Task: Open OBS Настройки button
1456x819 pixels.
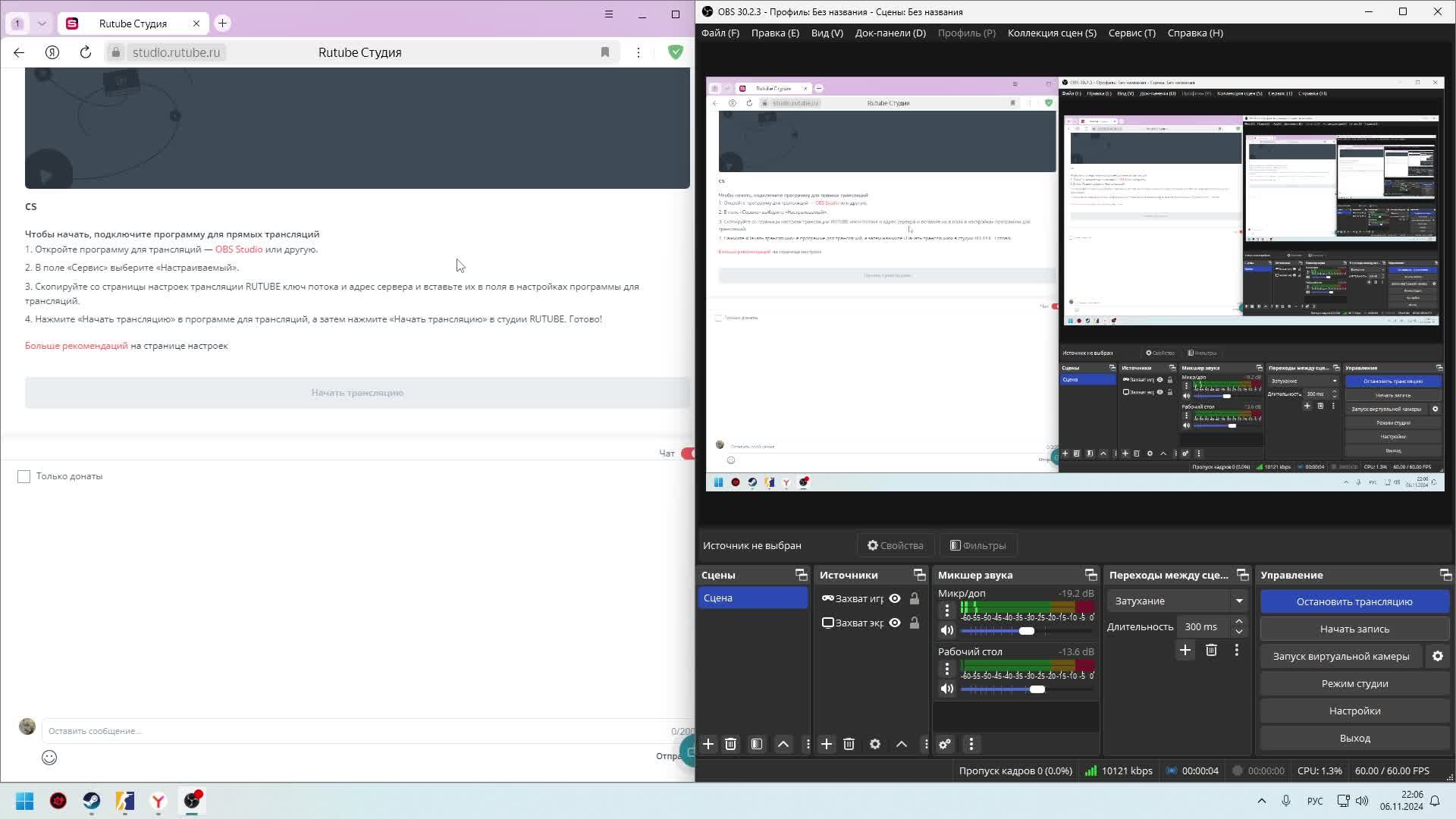Action: pyautogui.click(x=1354, y=711)
